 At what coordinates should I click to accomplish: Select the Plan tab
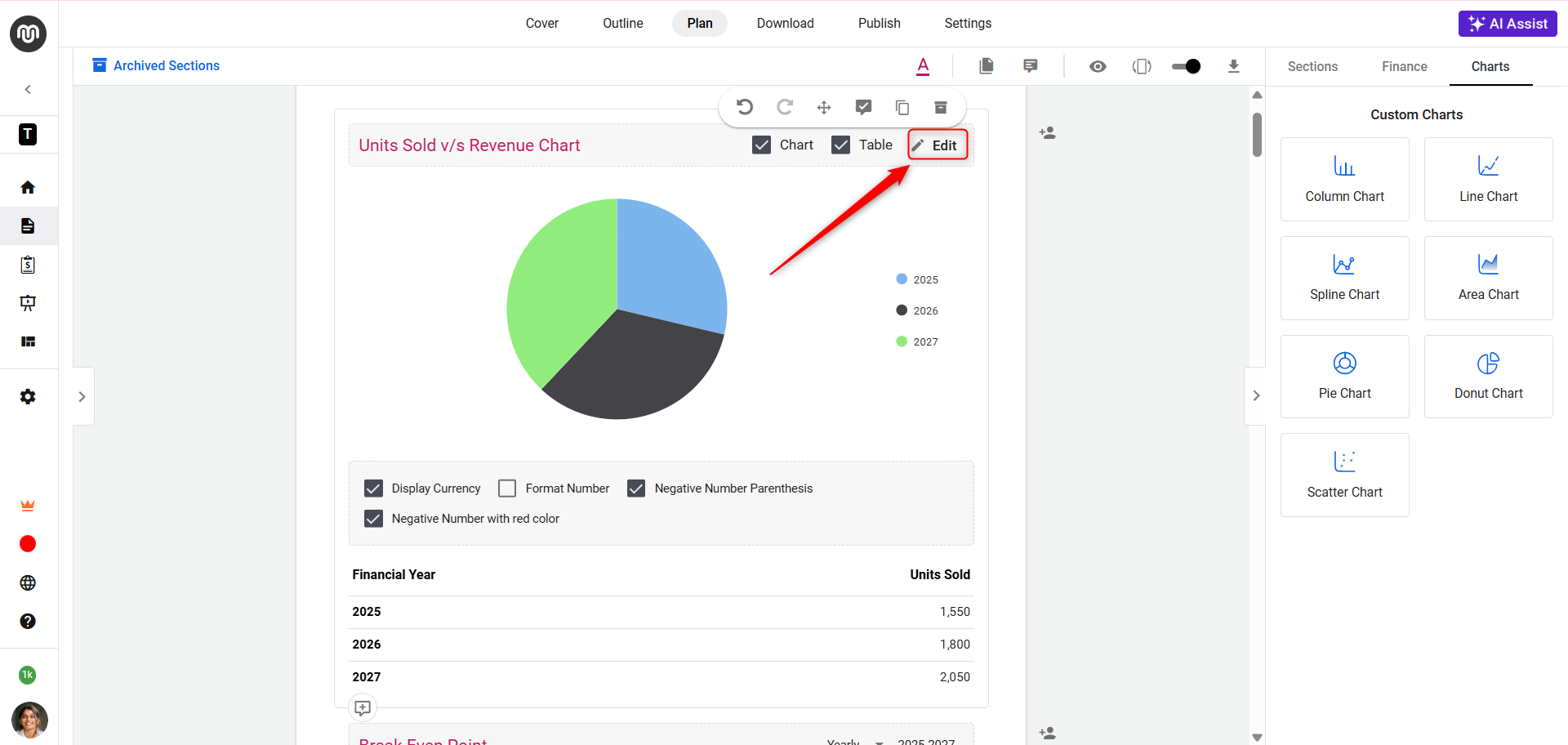(x=700, y=23)
